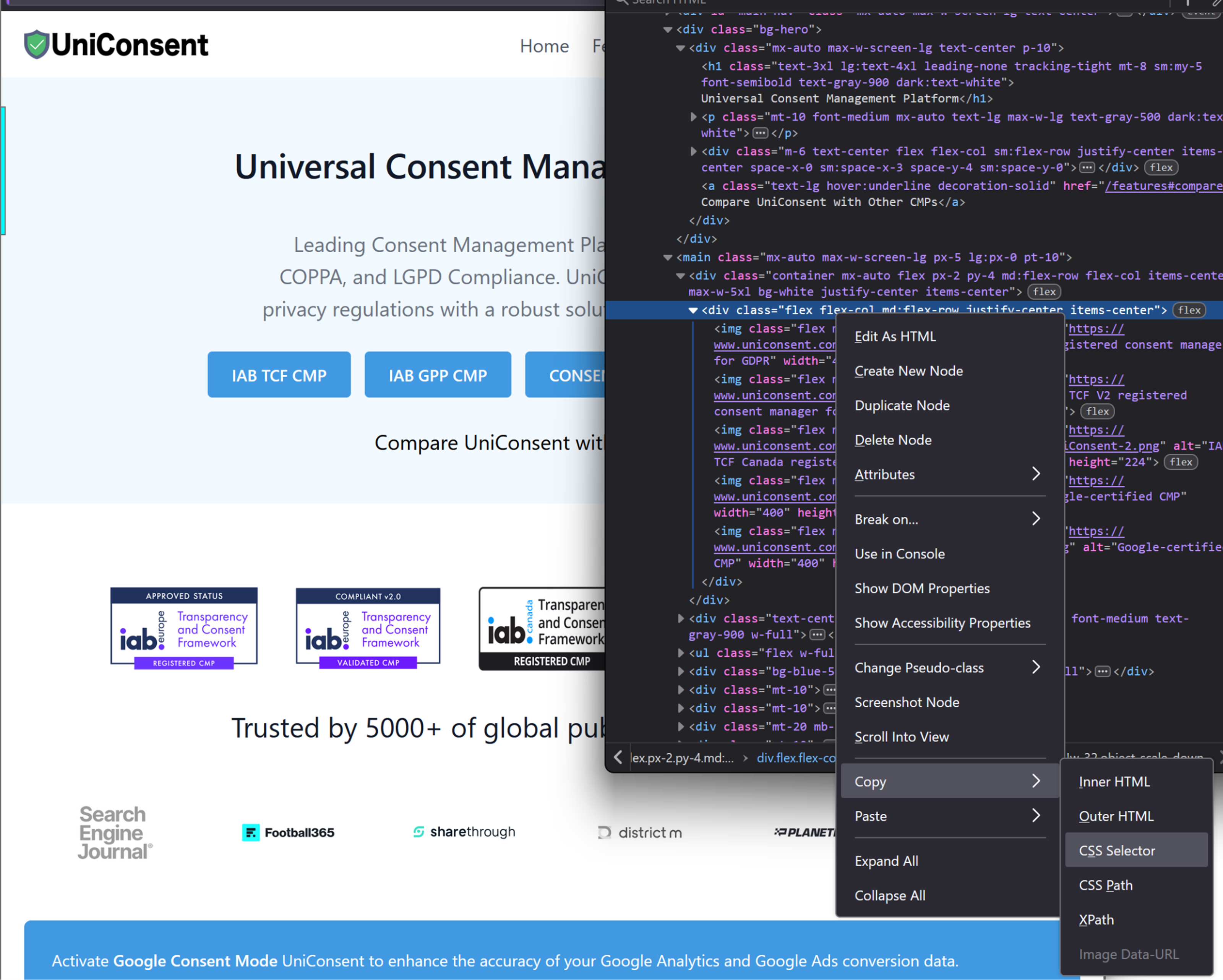
Task: Select Edit As HTML in context menu
Action: point(950,336)
